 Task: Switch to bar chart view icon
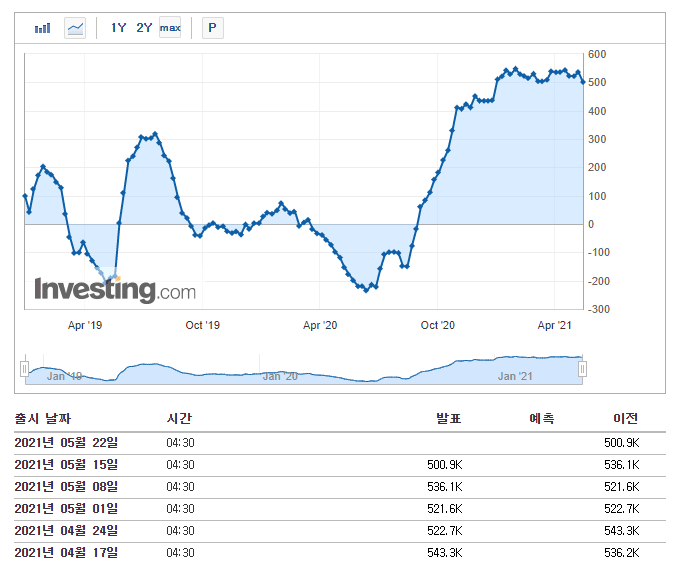pos(42,28)
